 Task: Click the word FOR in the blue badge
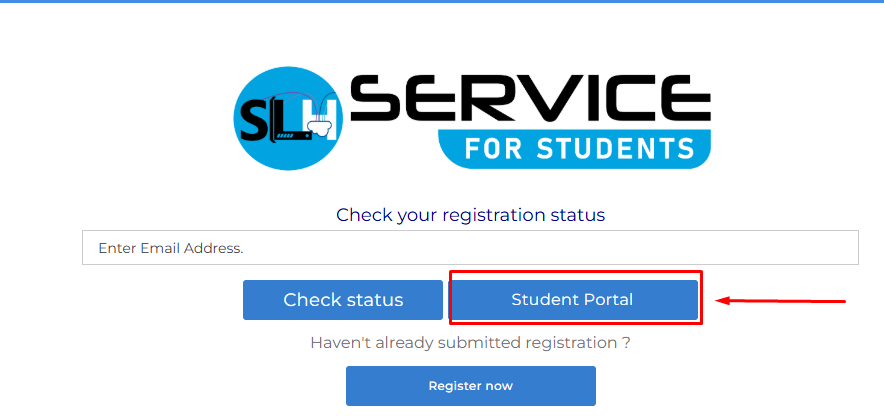pyautogui.click(x=492, y=150)
